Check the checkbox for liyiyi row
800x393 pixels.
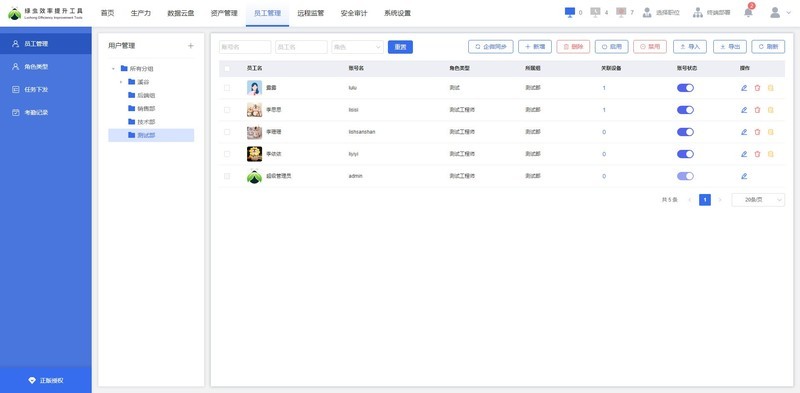point(227,154)
